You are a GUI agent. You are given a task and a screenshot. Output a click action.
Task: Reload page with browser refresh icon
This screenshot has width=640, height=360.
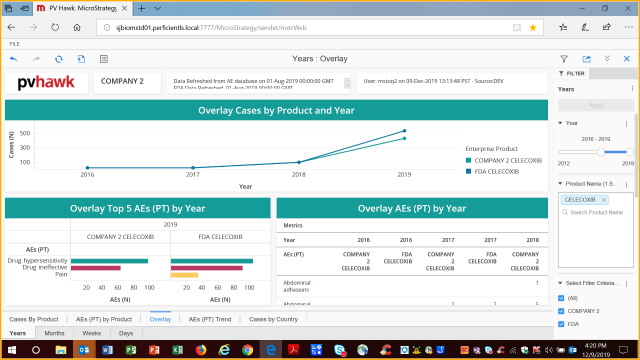pyautogui.click(x=55, y=27)
